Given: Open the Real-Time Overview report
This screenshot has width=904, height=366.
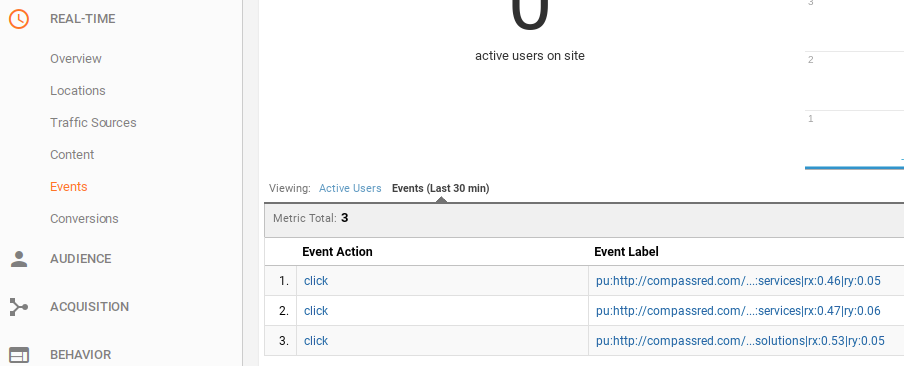Looking at the screenshot, I should point(76,59).
